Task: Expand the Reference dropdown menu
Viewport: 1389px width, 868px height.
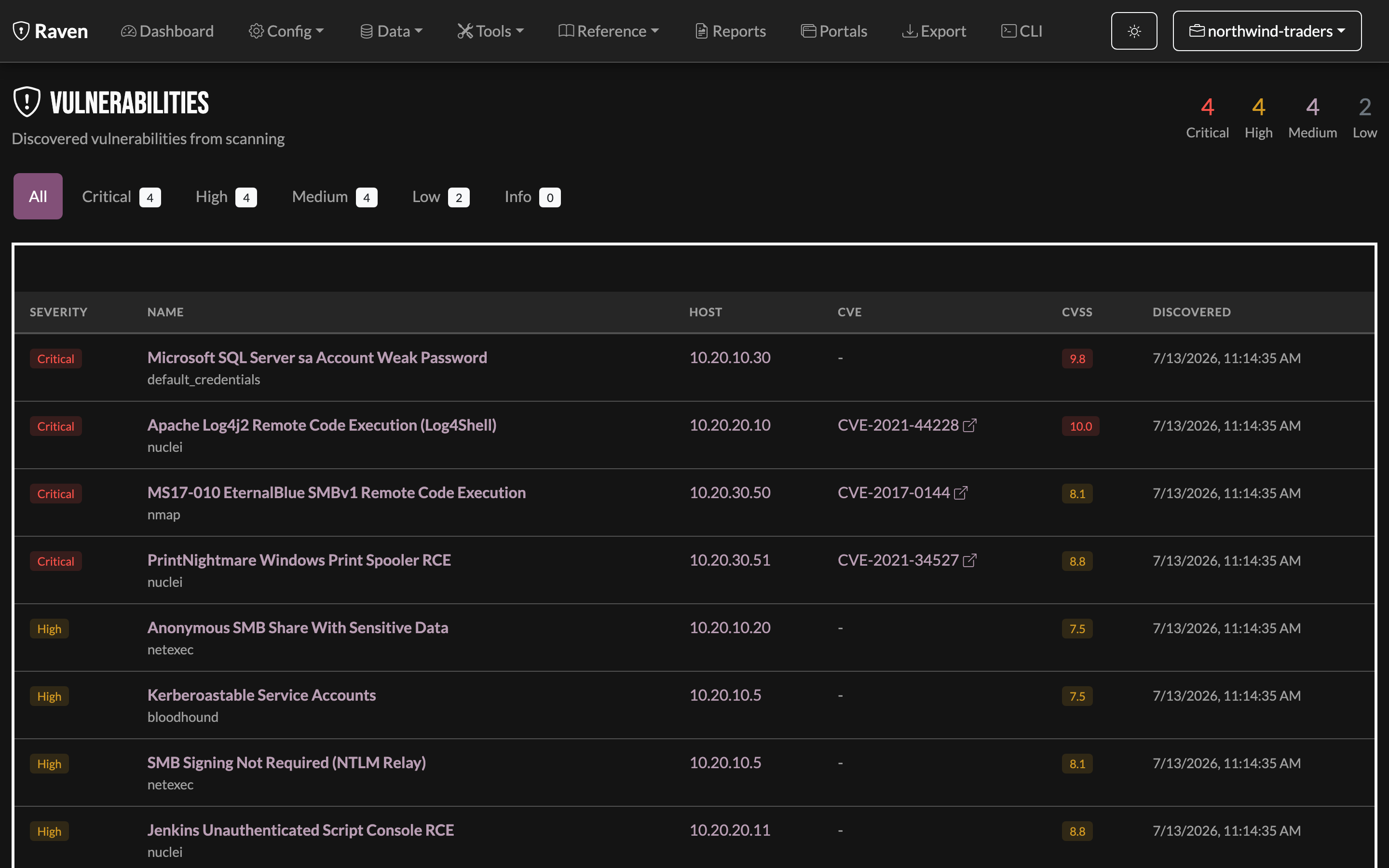Action: [x=608, y=31]
